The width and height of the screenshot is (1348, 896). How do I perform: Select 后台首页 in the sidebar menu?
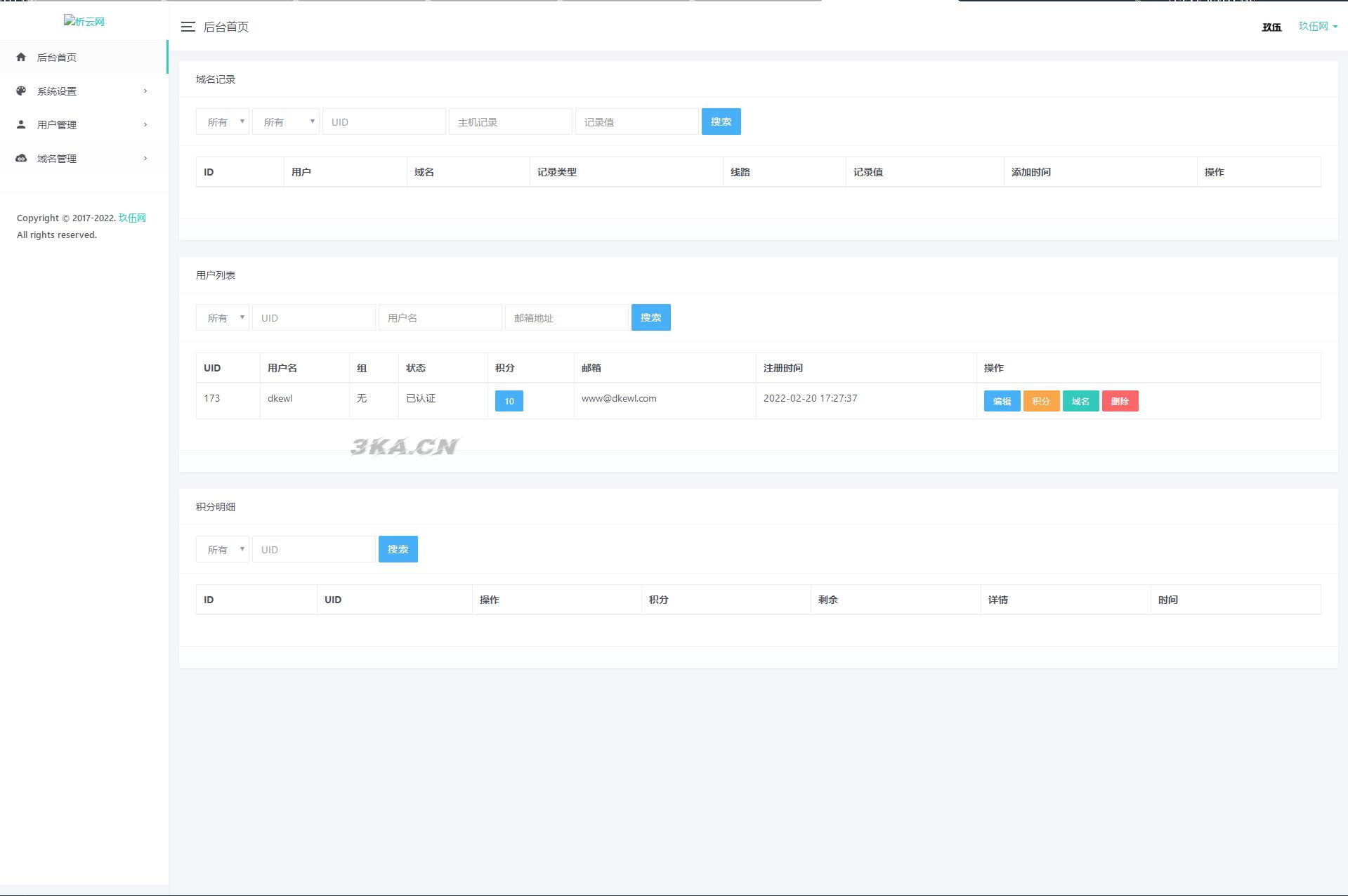pyautogui.click(x=57, y=57)
